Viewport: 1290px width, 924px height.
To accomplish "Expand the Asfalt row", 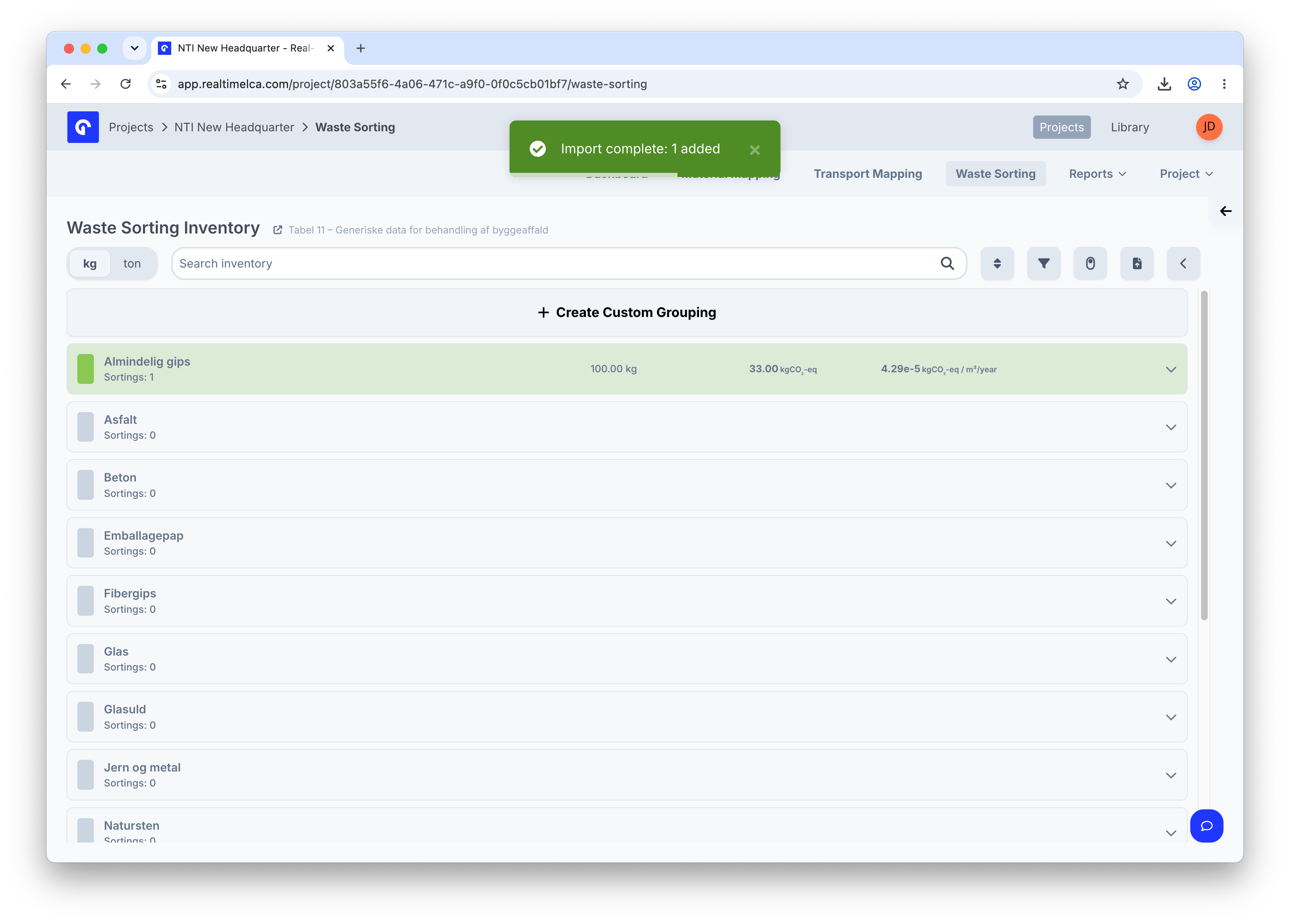I will click(1171, 427).
